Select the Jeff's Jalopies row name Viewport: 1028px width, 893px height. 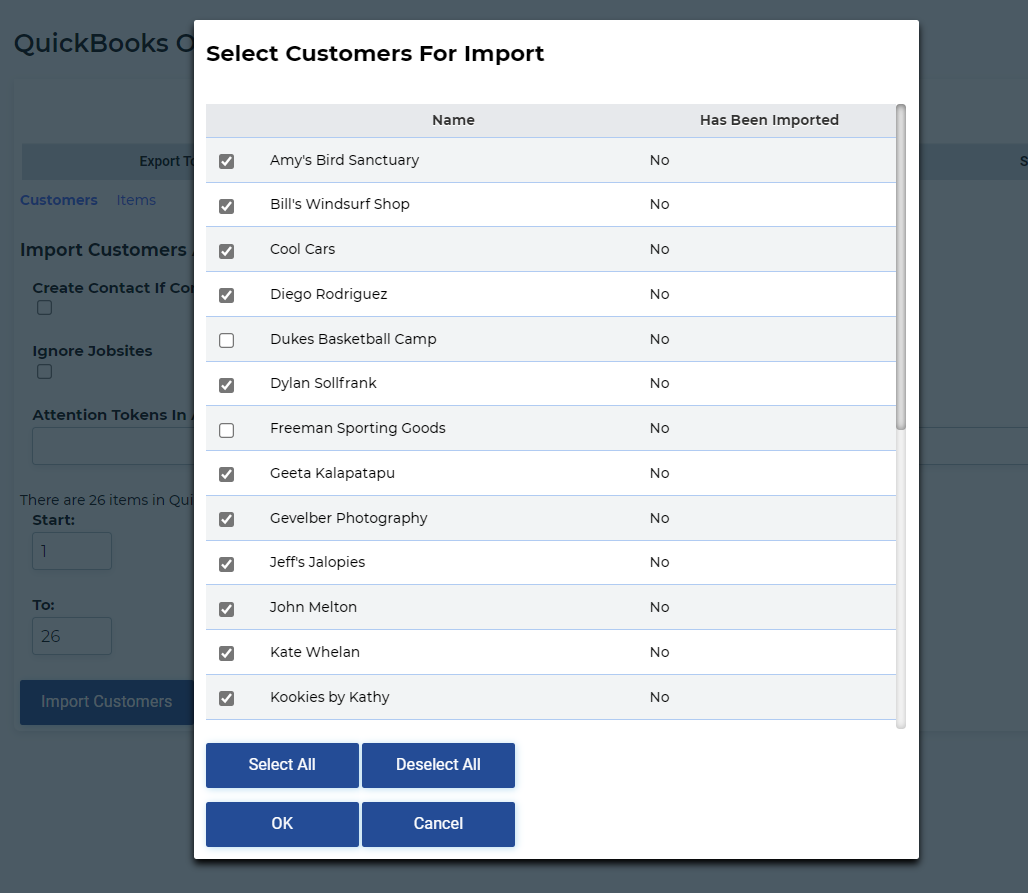coord(317,562)
